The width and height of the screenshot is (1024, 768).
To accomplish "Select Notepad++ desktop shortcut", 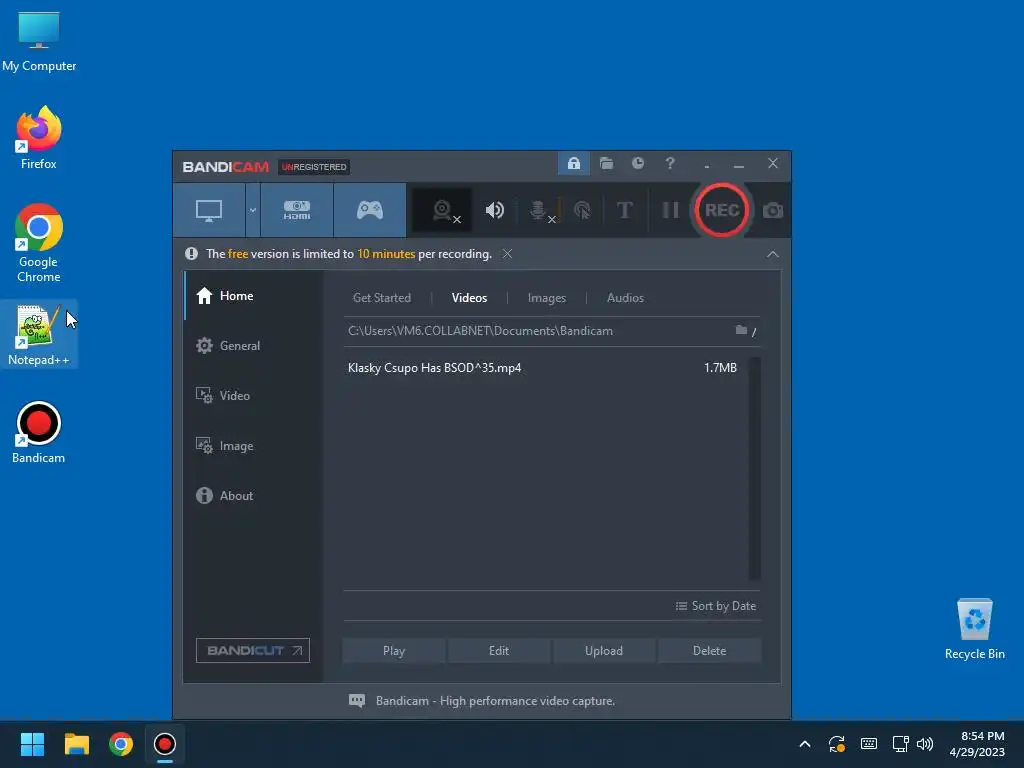I will pos(39,334).
